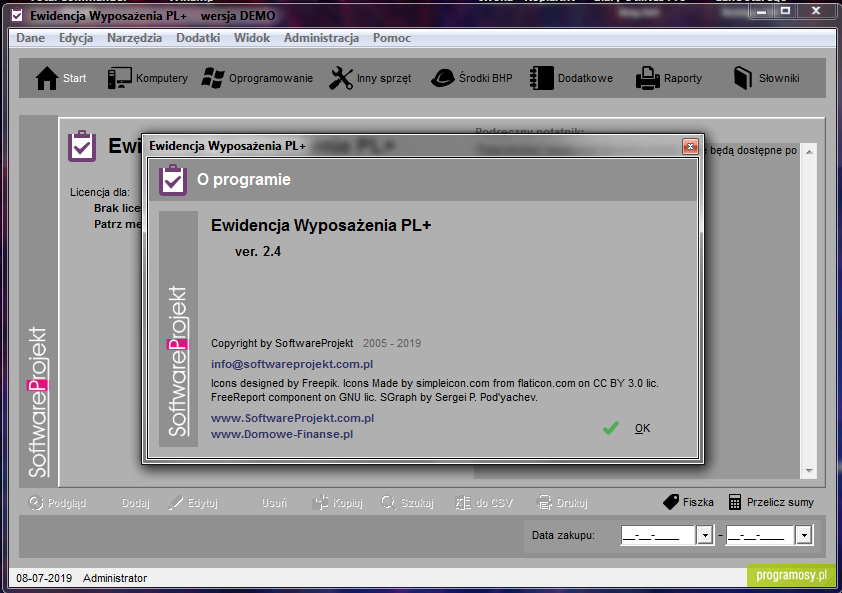The height and width of the screenshot is (593, 842).
Task: Click the Przelicz sumy calculator icon
Action: click(x=735, y=502)
